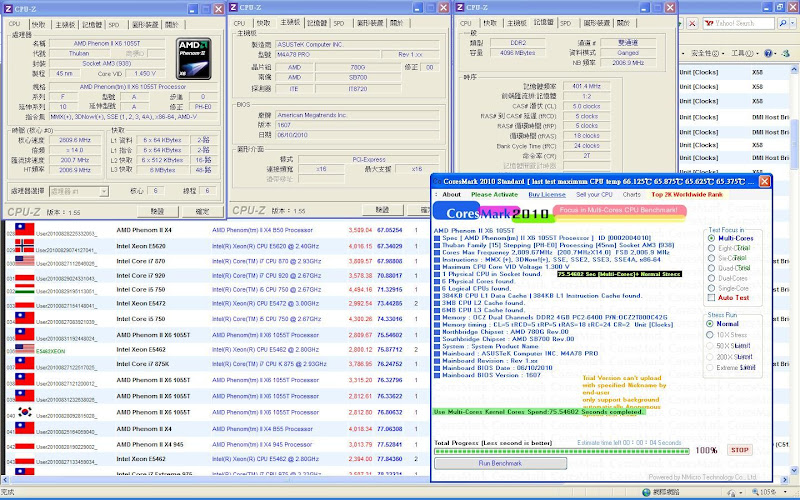
Task: Click the messenger icon at browser toolbar end
Action: click(786, 53)
